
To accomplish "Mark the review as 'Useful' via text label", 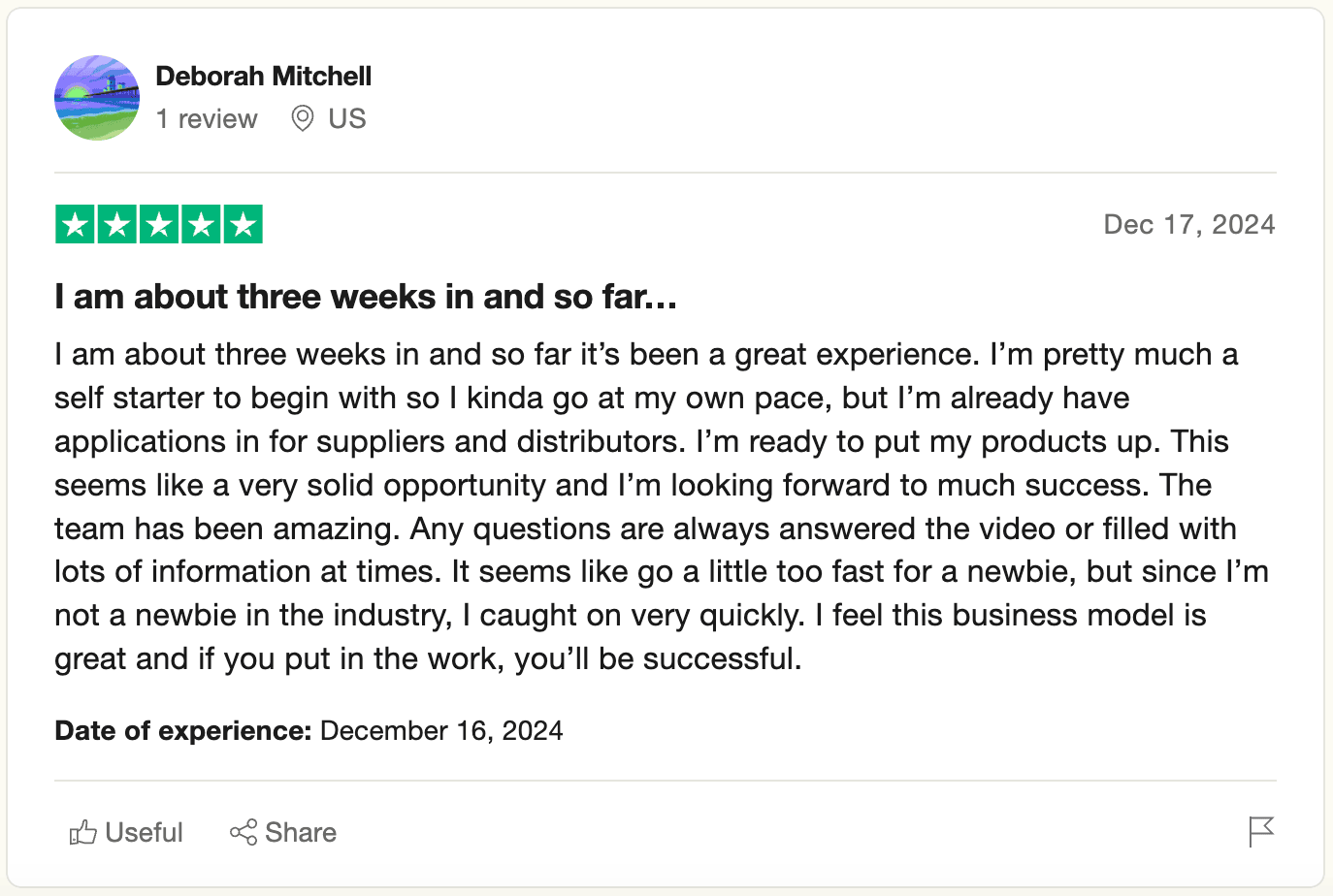I will [x=144, y=832].
